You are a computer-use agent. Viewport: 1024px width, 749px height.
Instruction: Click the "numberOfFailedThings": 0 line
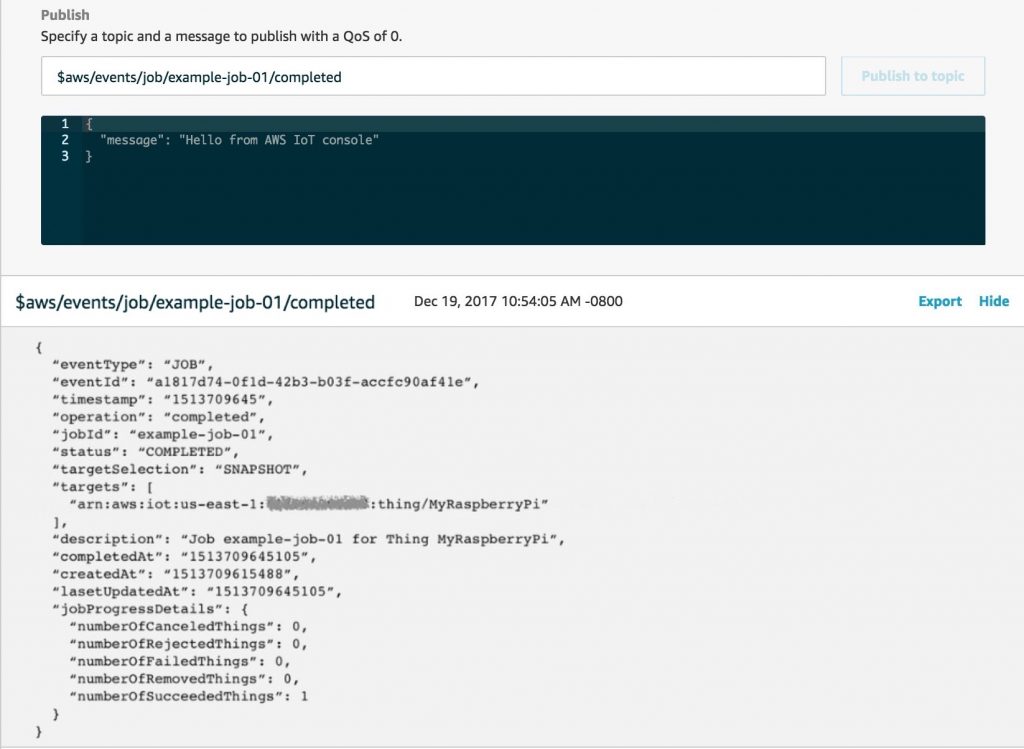coord(180,661)
